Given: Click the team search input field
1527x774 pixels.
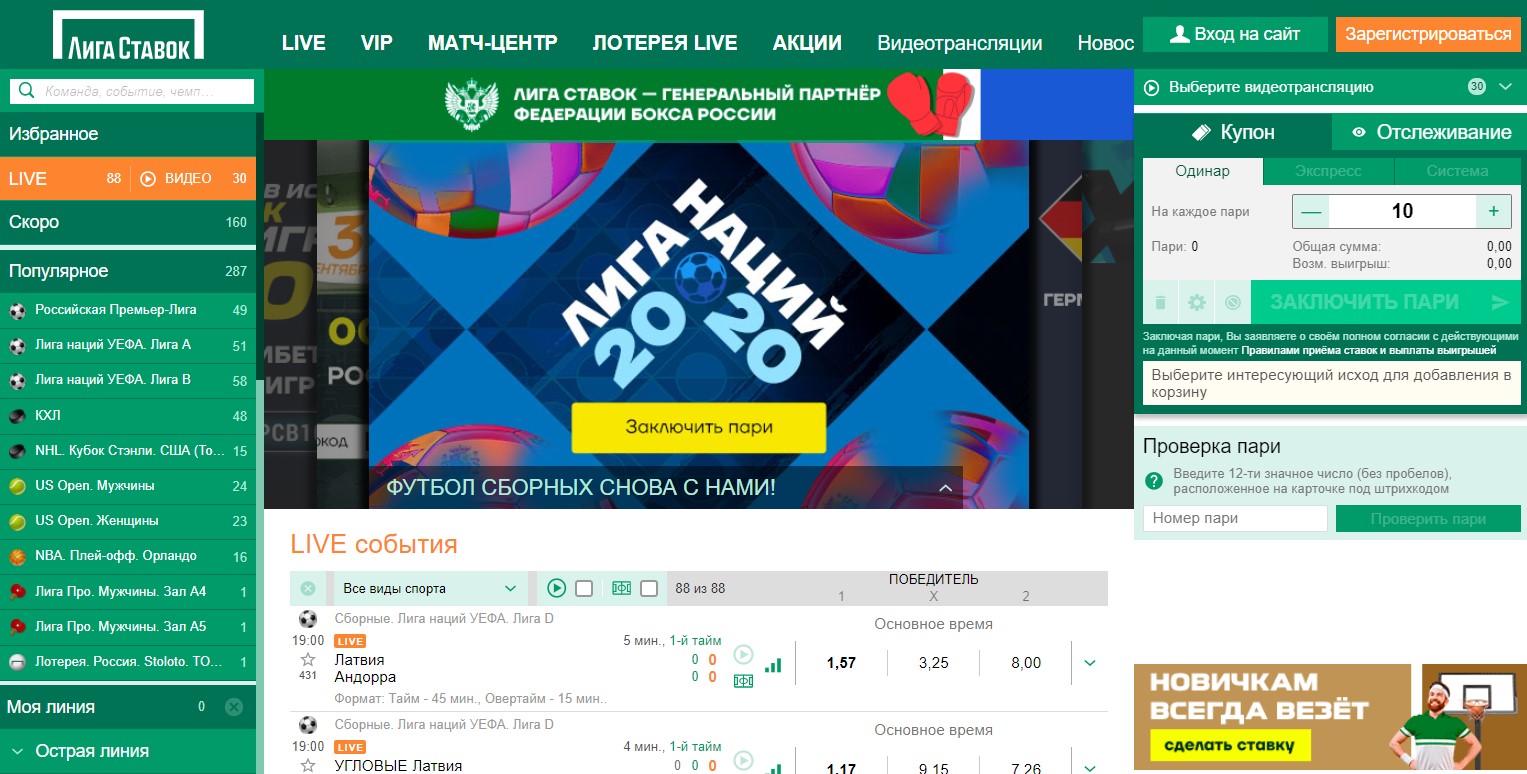Looking at the screenshot, I should tap(145, 92).
